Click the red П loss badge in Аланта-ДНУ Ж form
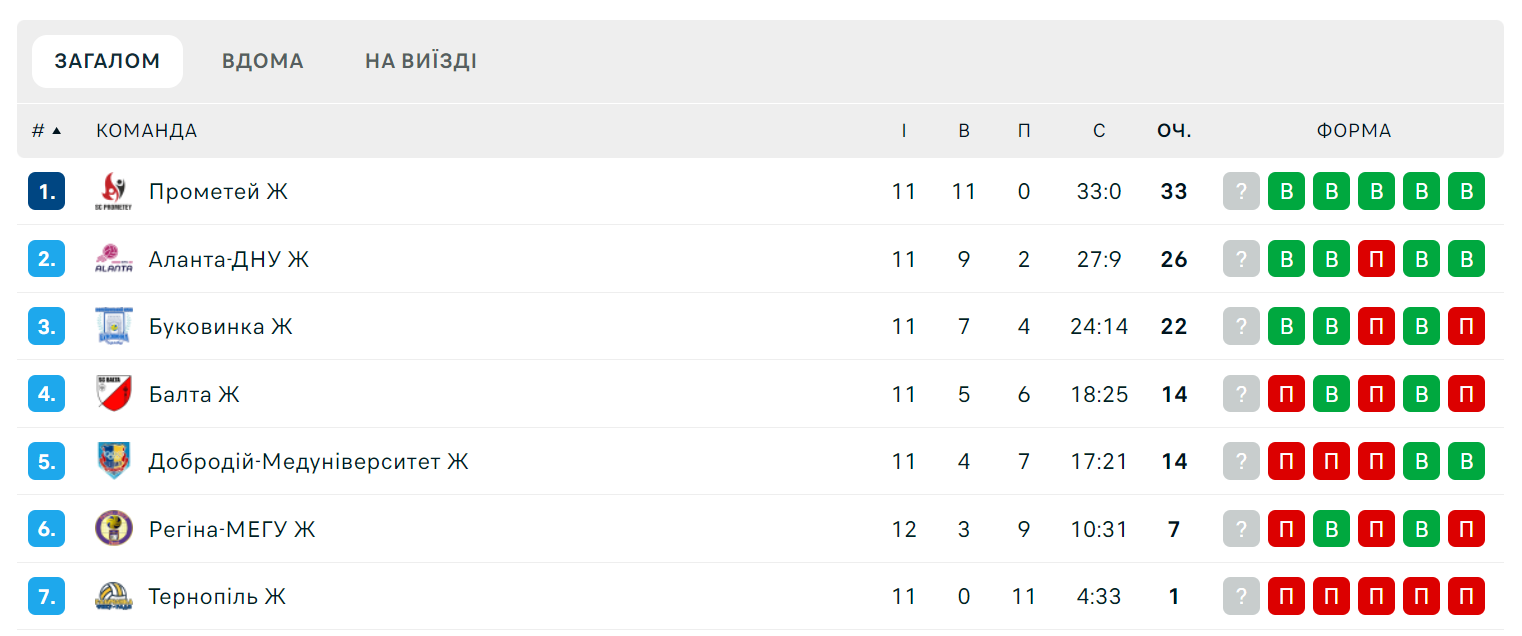Viewport: 1522px width, 636px height. click(x=1376, y=259)
